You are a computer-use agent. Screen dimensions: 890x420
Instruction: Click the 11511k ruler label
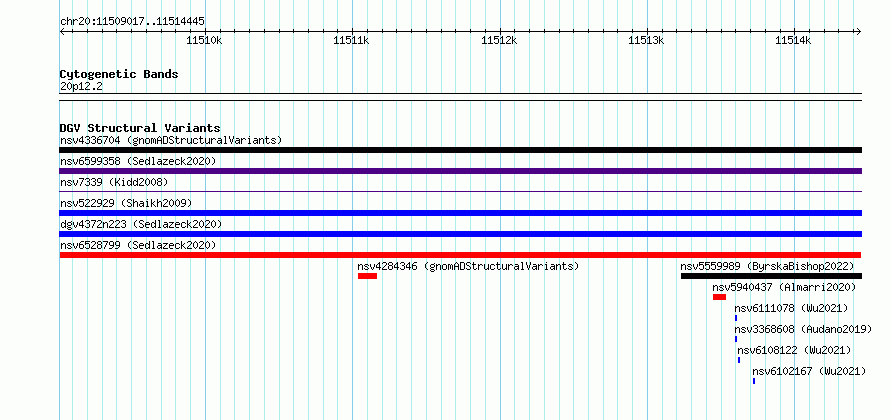point(352,40)
